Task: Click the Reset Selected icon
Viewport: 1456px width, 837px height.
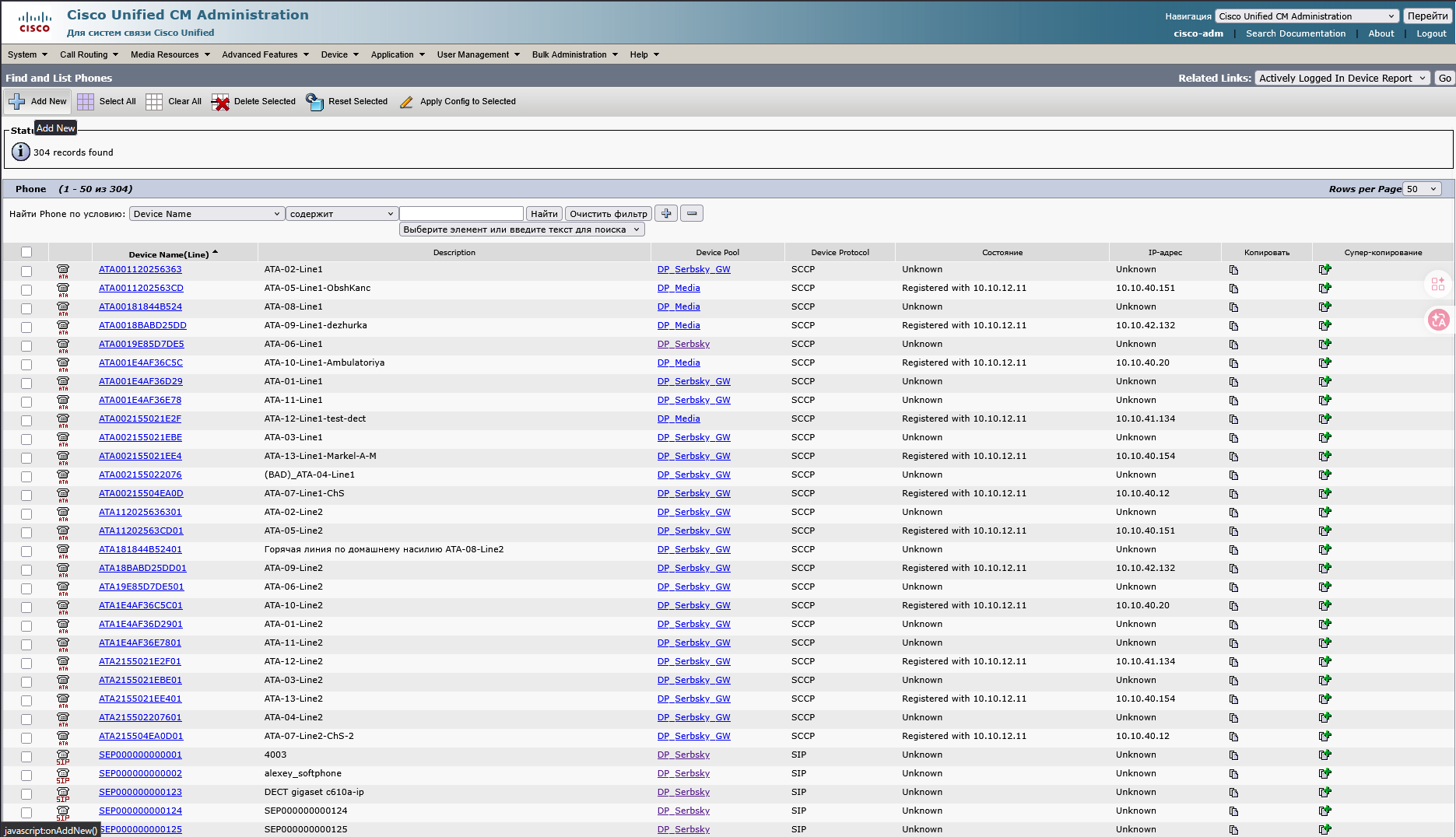Action: [x=314, y=102]
